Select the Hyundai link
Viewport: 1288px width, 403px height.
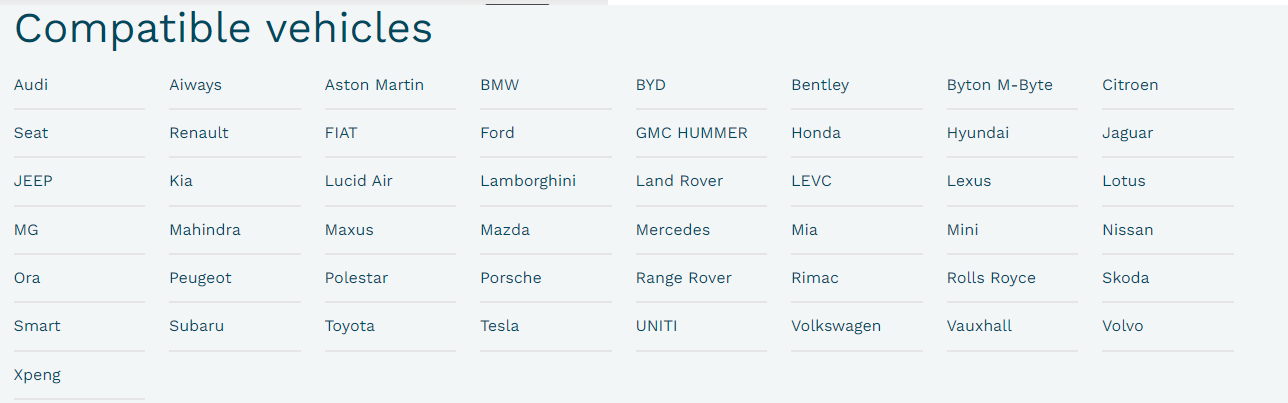pos(977,133)
